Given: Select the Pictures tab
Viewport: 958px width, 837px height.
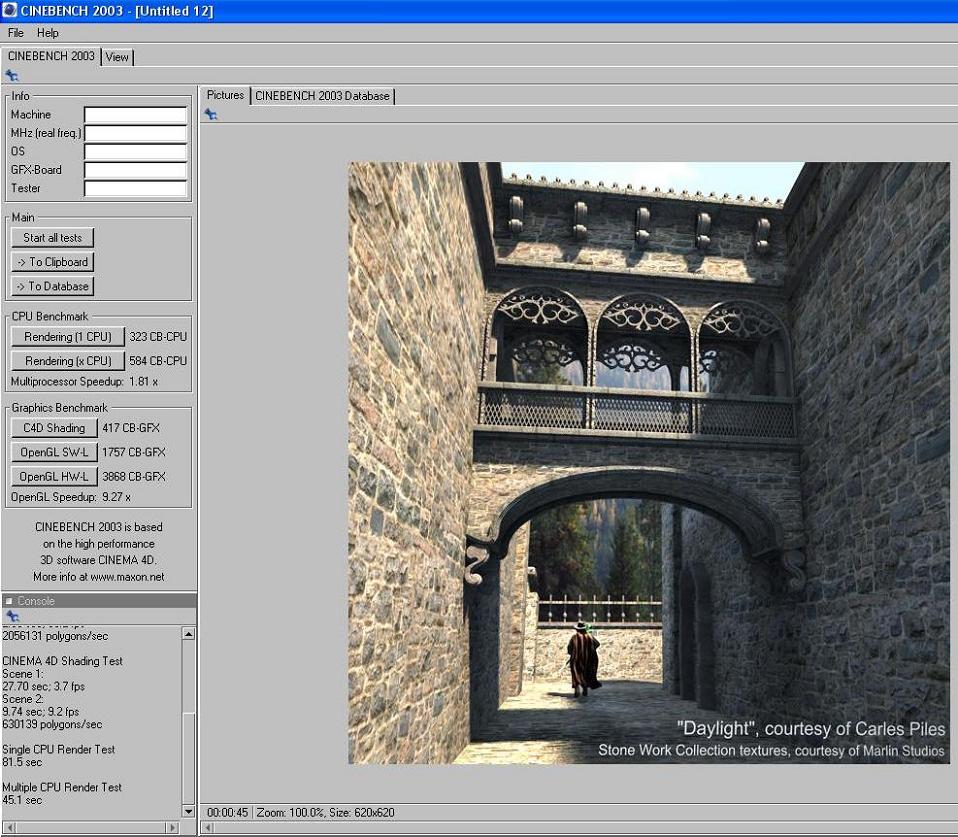Looking at the screenshot, I should 225,95.
